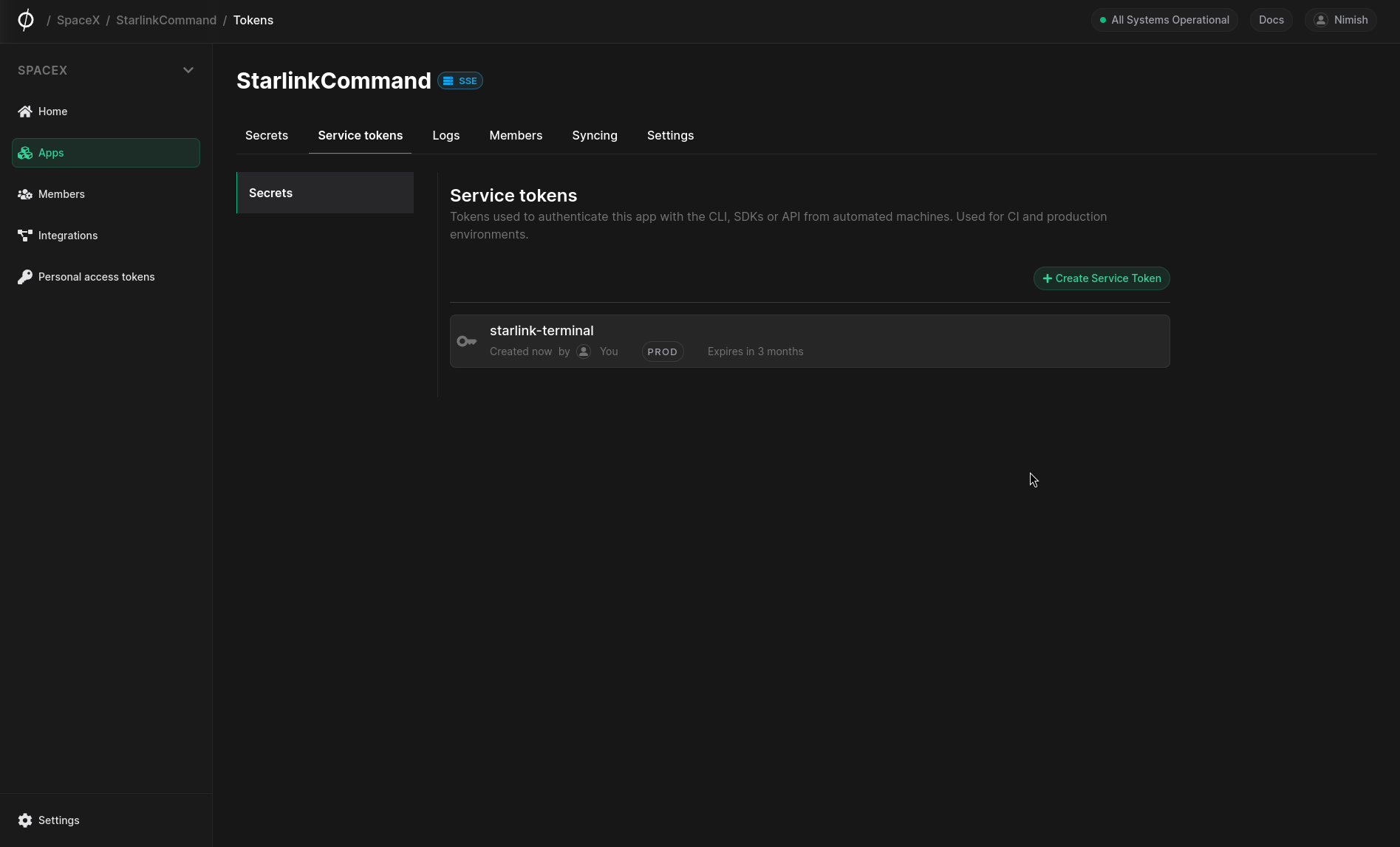Open Settings gear at sidebar bottom
This screenshot has width=1400, height=847.
coord(25,820)
